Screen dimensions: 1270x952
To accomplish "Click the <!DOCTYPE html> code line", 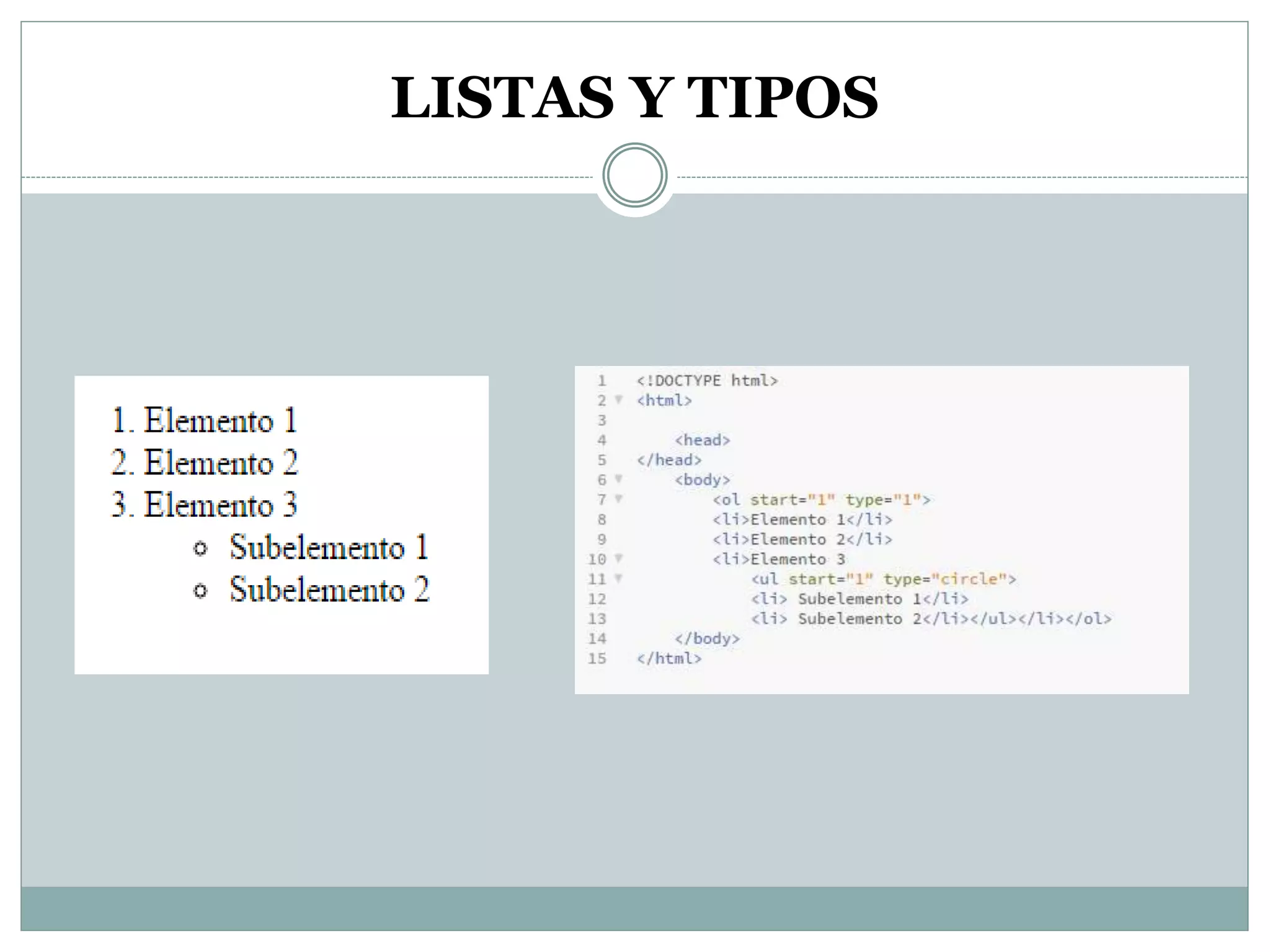I will click(707, 381).
